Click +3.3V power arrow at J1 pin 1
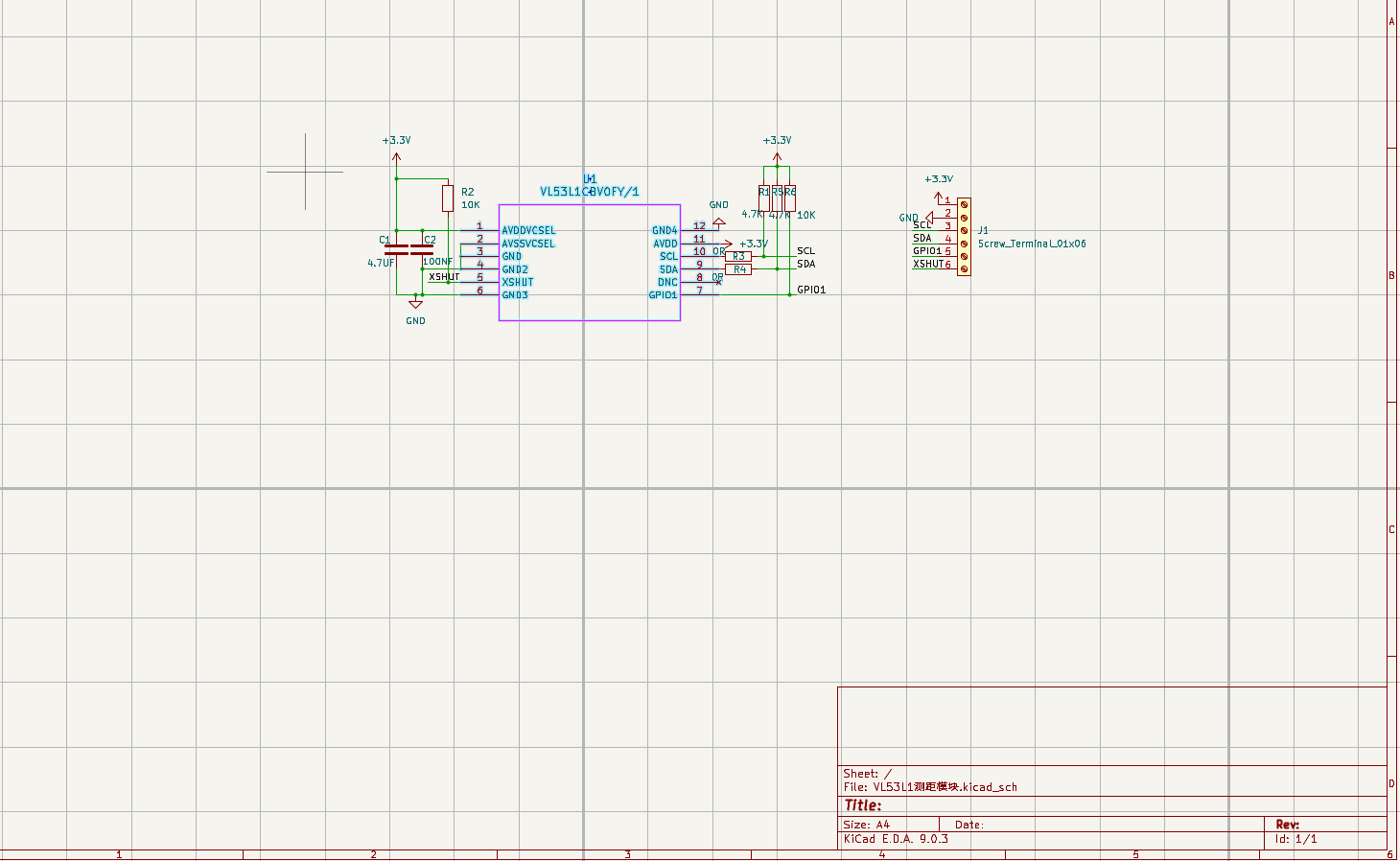 (x=939, y=197)
